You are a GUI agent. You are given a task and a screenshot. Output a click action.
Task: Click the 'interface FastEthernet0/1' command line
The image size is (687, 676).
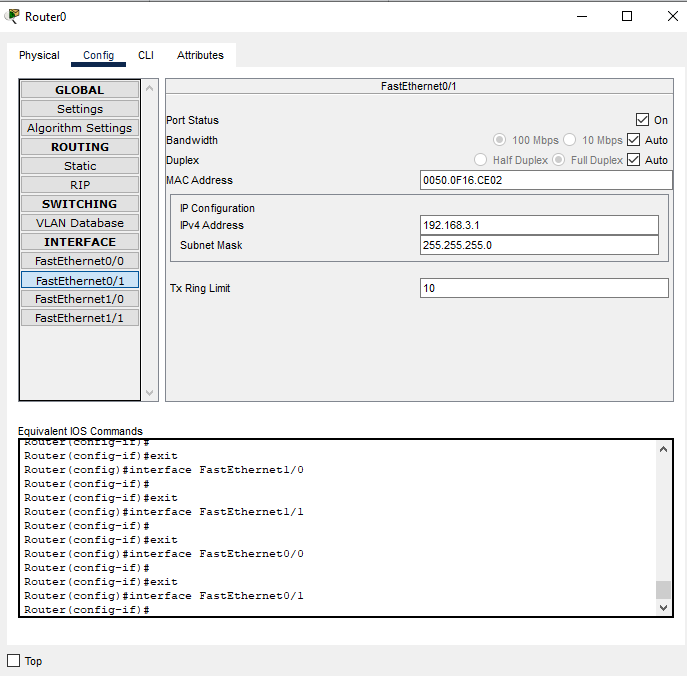pyautogui.click(x=164, y=596)
